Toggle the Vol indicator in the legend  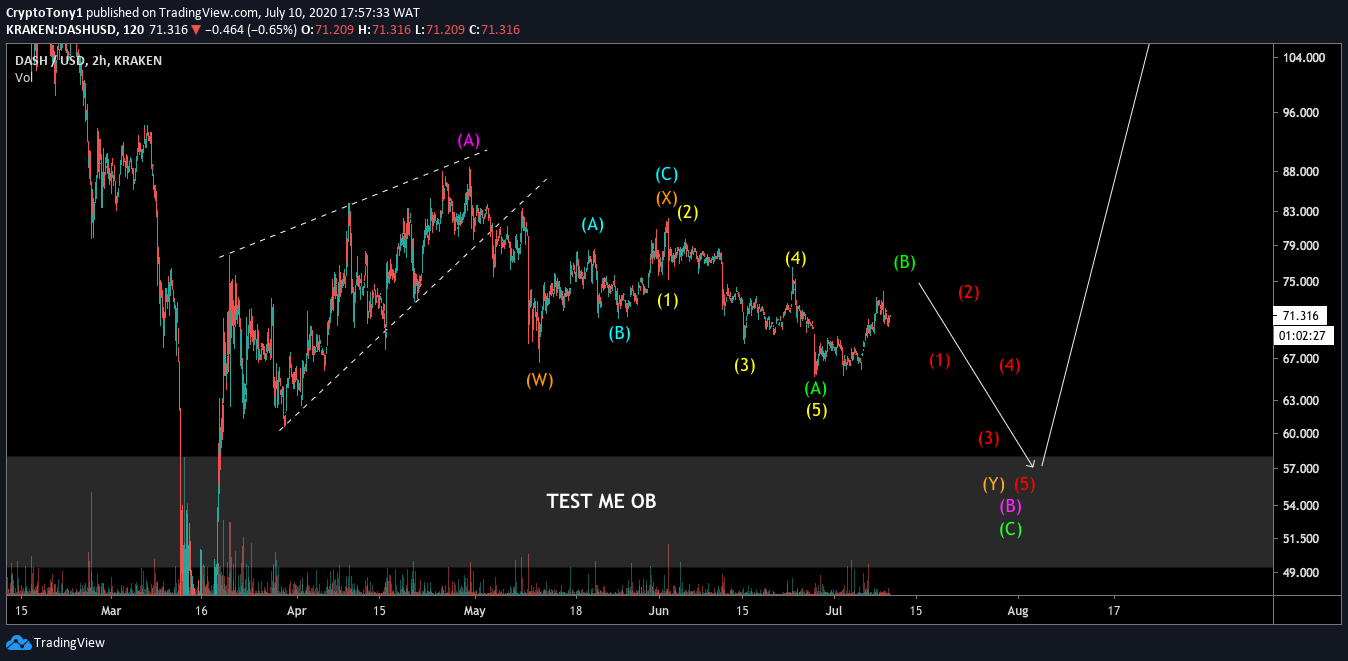22,74
